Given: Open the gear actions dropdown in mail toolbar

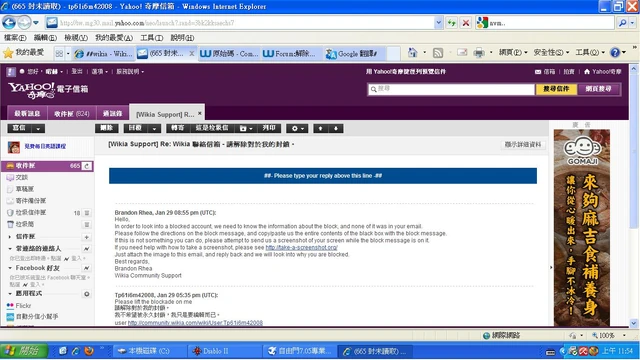Looking at the screenshot, I should [x=297, y=129].
